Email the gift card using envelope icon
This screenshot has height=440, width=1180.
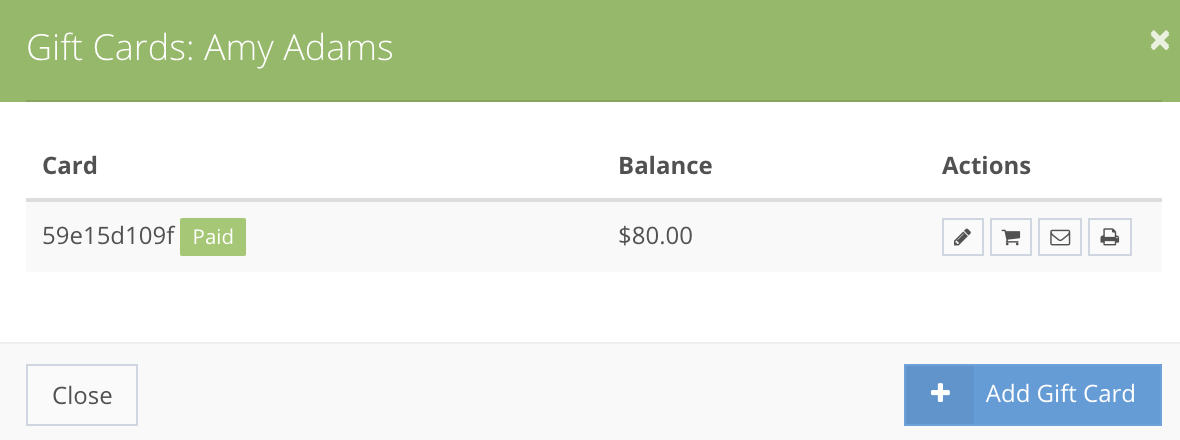pos(1060,237)
